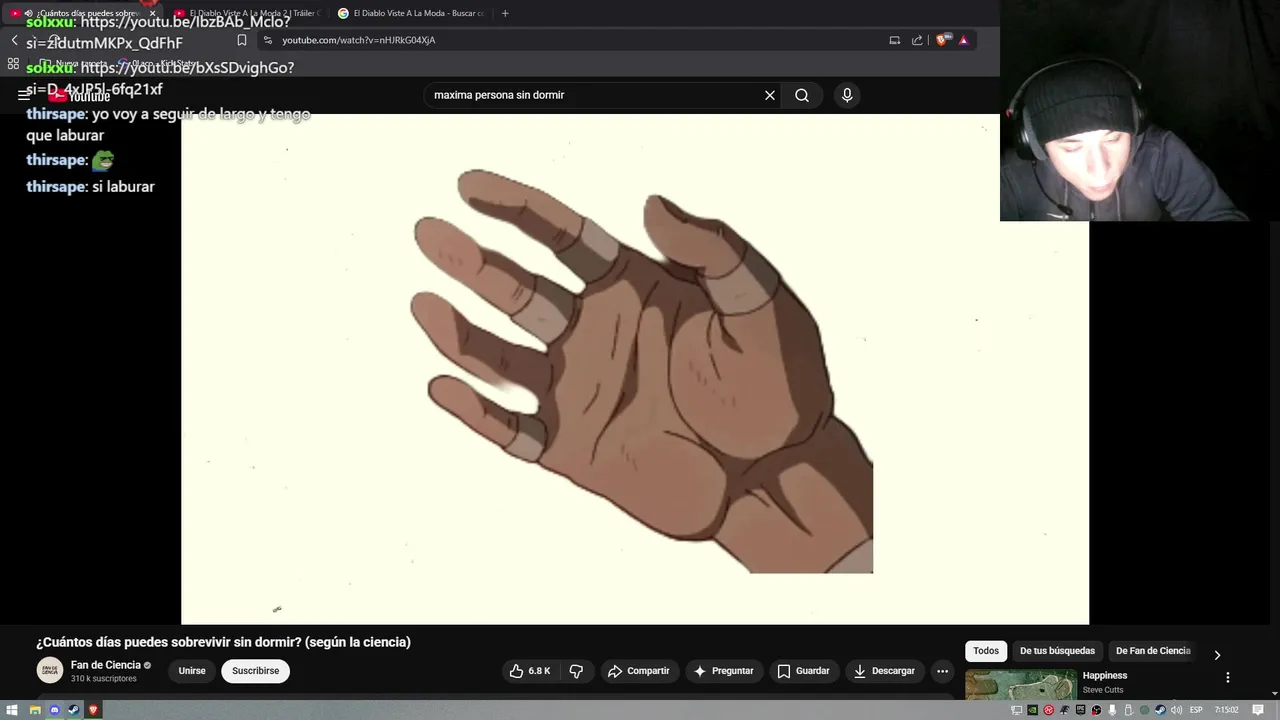This screenshot has height=720, width=1280.
Task: Open the Fan de Ciencia channel avatar
Action: coord(49,670)
